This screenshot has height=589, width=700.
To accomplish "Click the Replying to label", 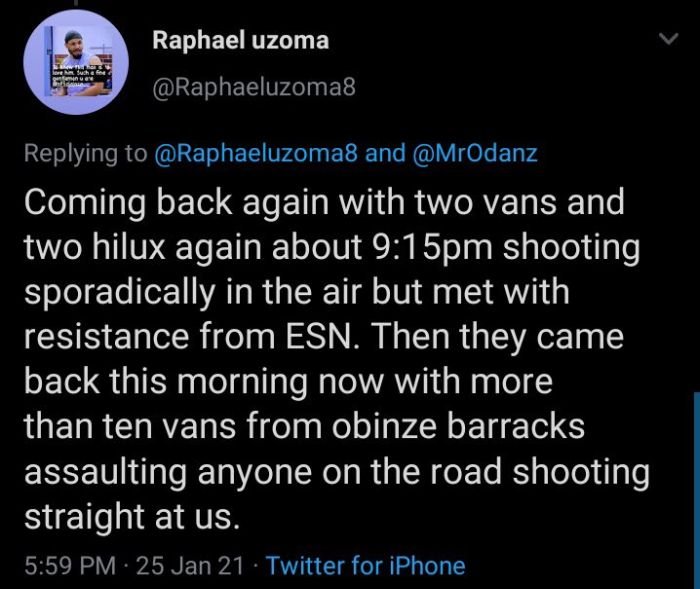I will pyautogui.click(x=86, y=153).
